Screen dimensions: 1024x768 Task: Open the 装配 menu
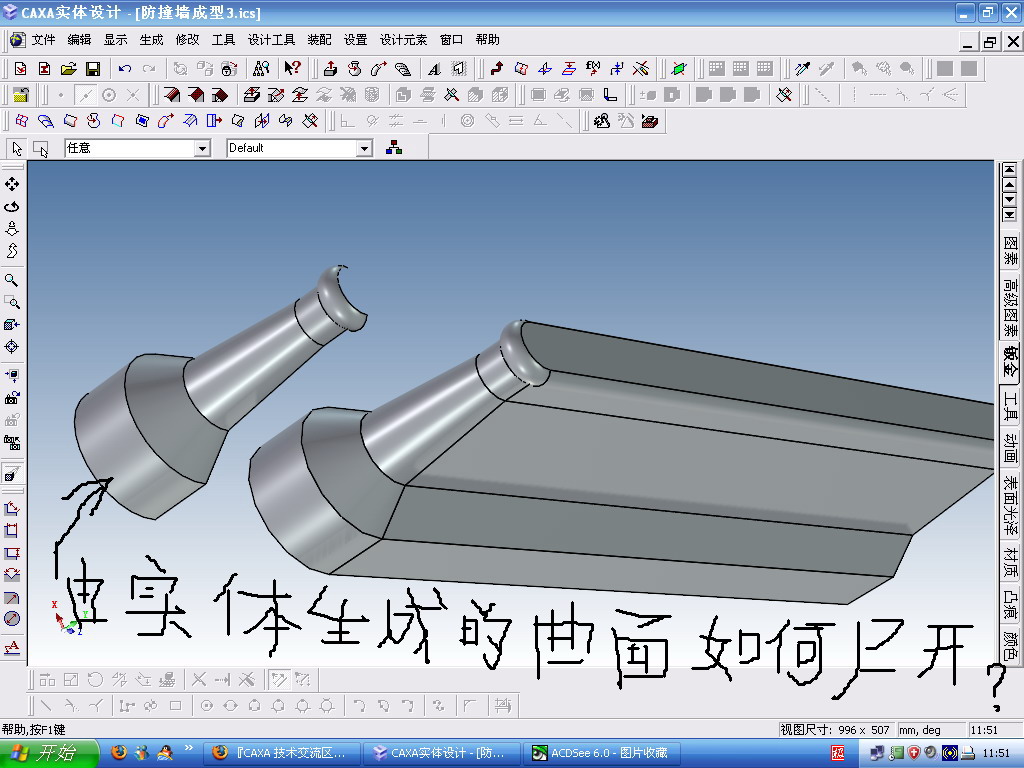click(319, 40)
